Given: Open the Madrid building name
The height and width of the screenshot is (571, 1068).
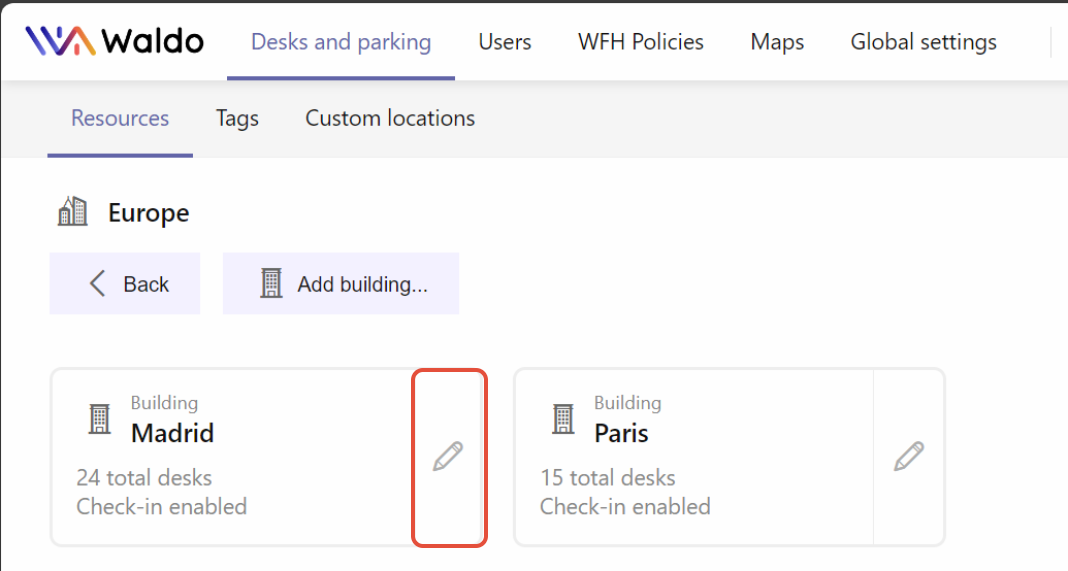Looking at the screenshot, I should click(172, 433).
